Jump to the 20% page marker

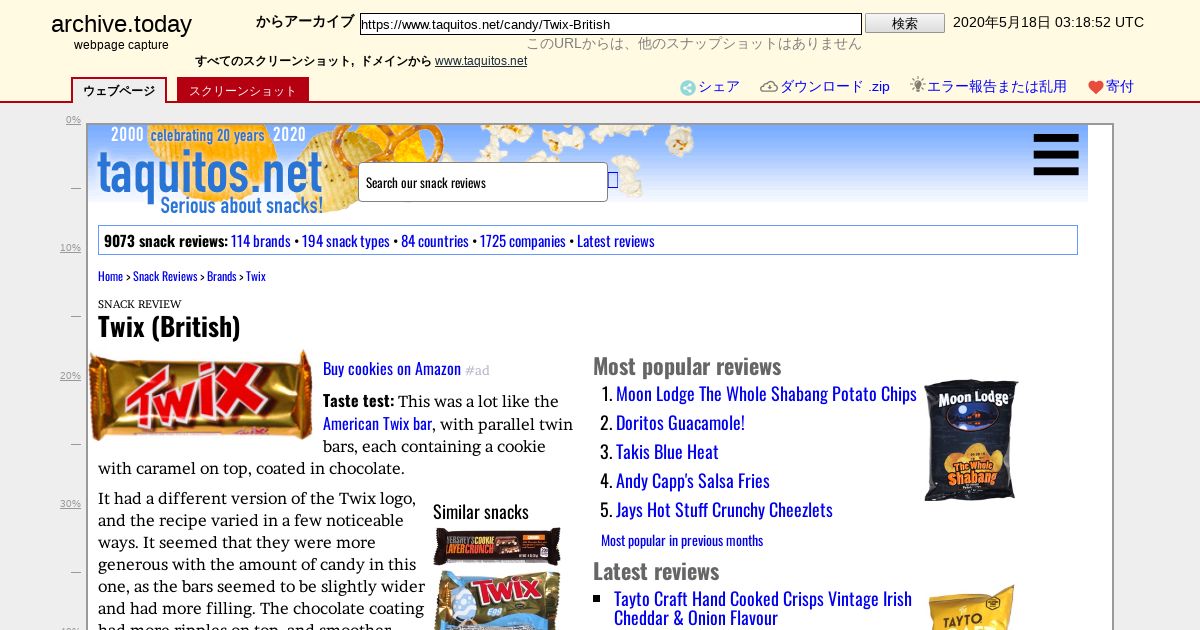70,376
